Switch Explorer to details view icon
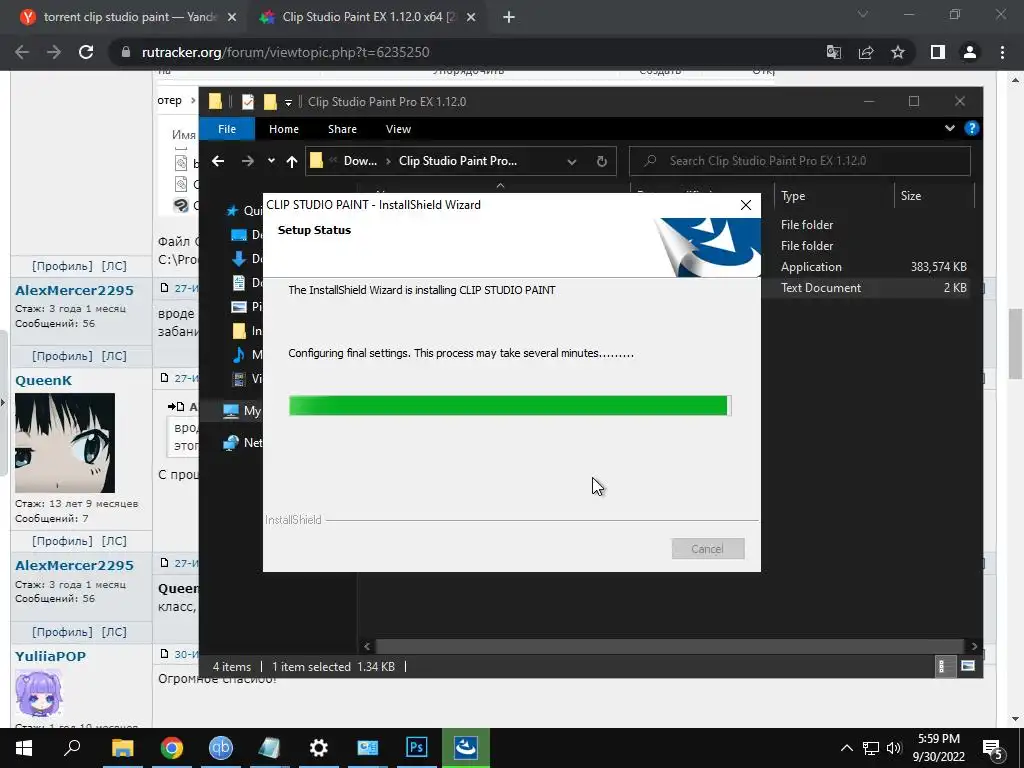1024x768 pixels. 945,667
